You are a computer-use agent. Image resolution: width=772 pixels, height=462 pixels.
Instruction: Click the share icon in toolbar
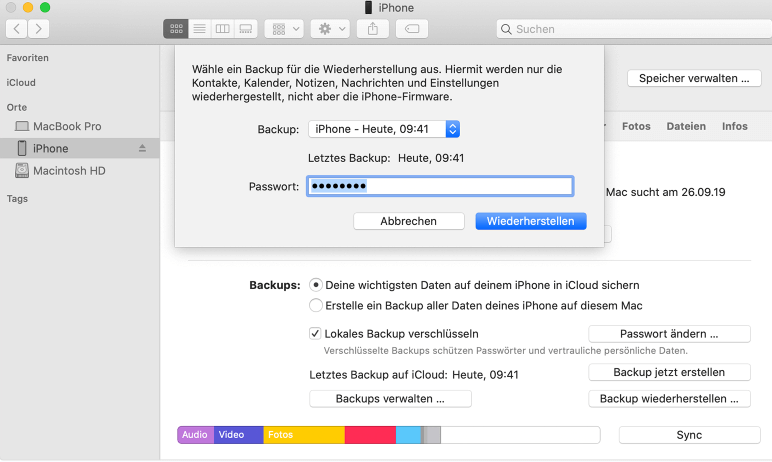(x=373, y=29)
